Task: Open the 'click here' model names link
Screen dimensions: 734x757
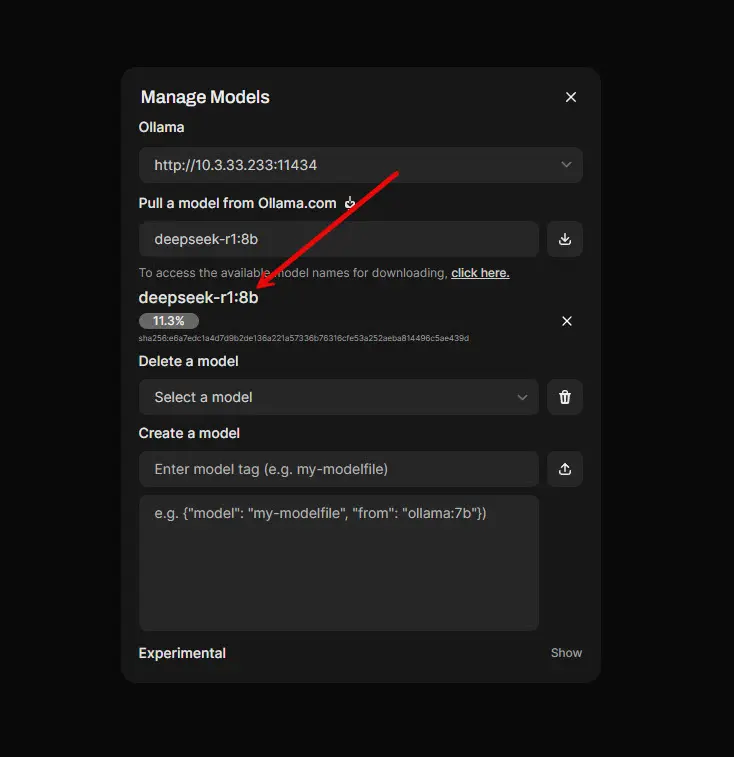Action: click(x=480, y=273)
